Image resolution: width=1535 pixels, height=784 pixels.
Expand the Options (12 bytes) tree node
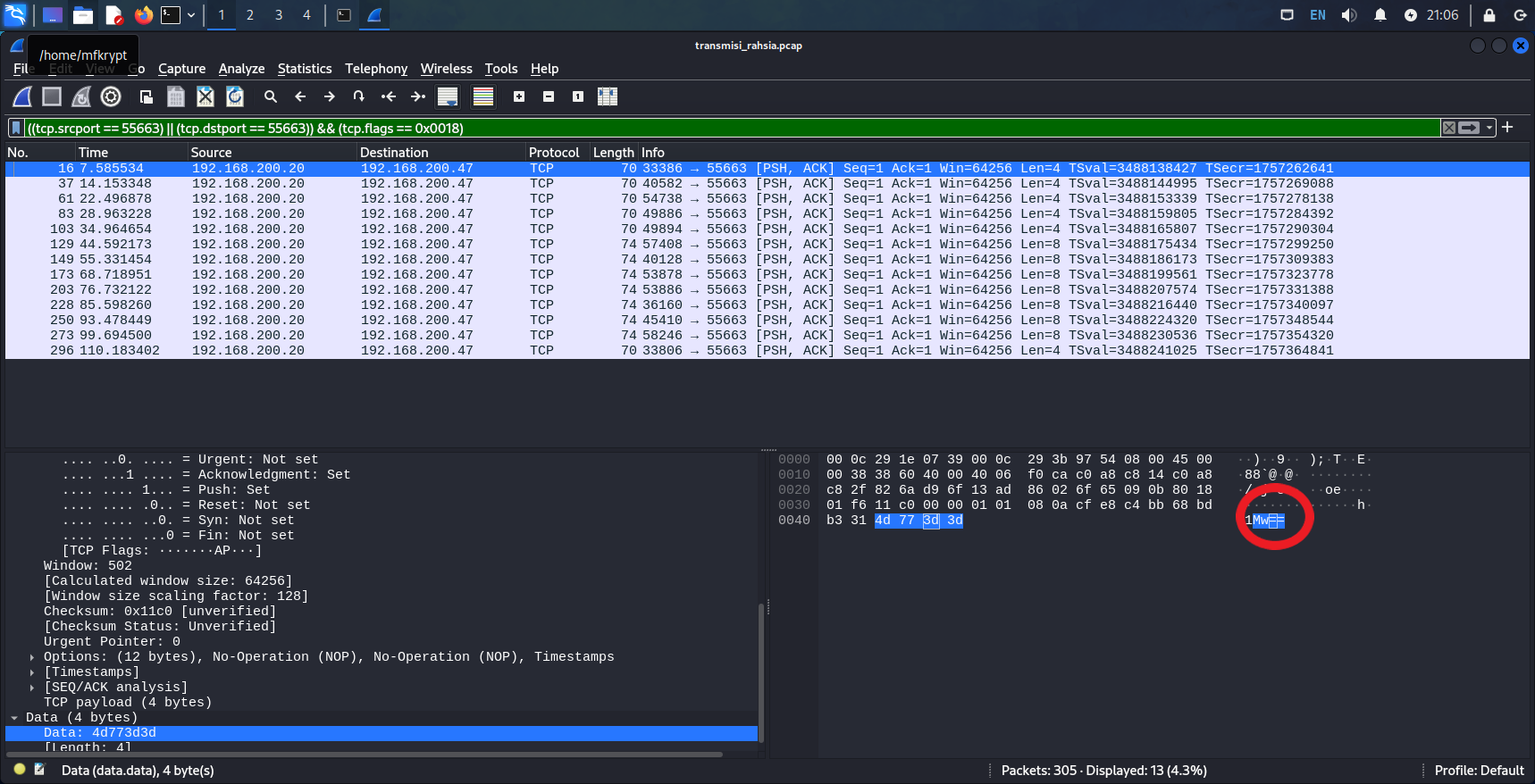tap(33, 657)
